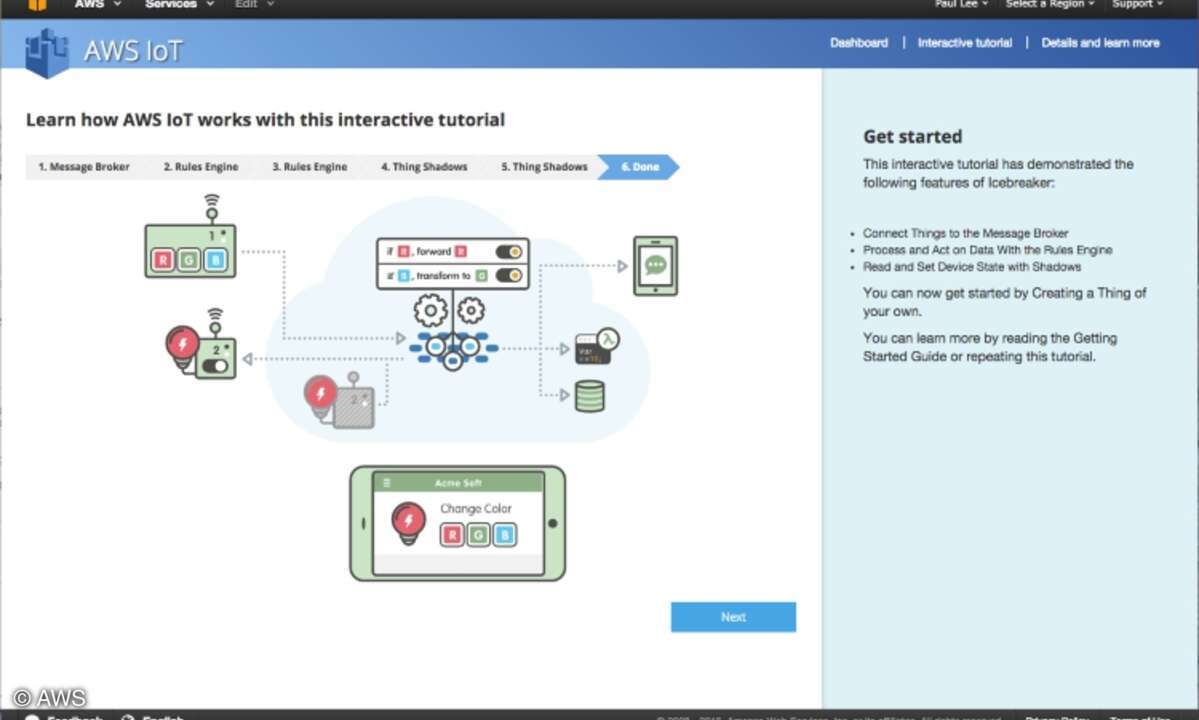Click the red R button on device 1

[162, 260]
